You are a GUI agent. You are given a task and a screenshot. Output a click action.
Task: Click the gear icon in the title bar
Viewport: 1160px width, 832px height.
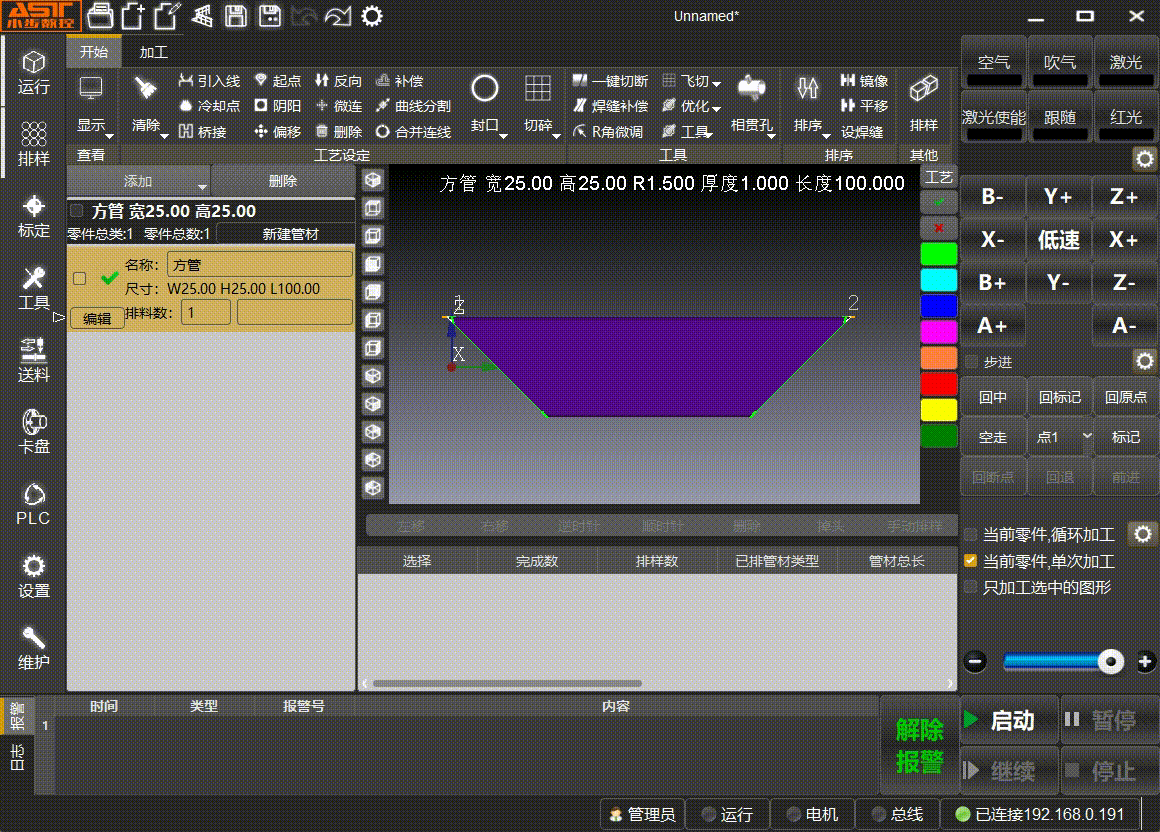pos(372,16)
